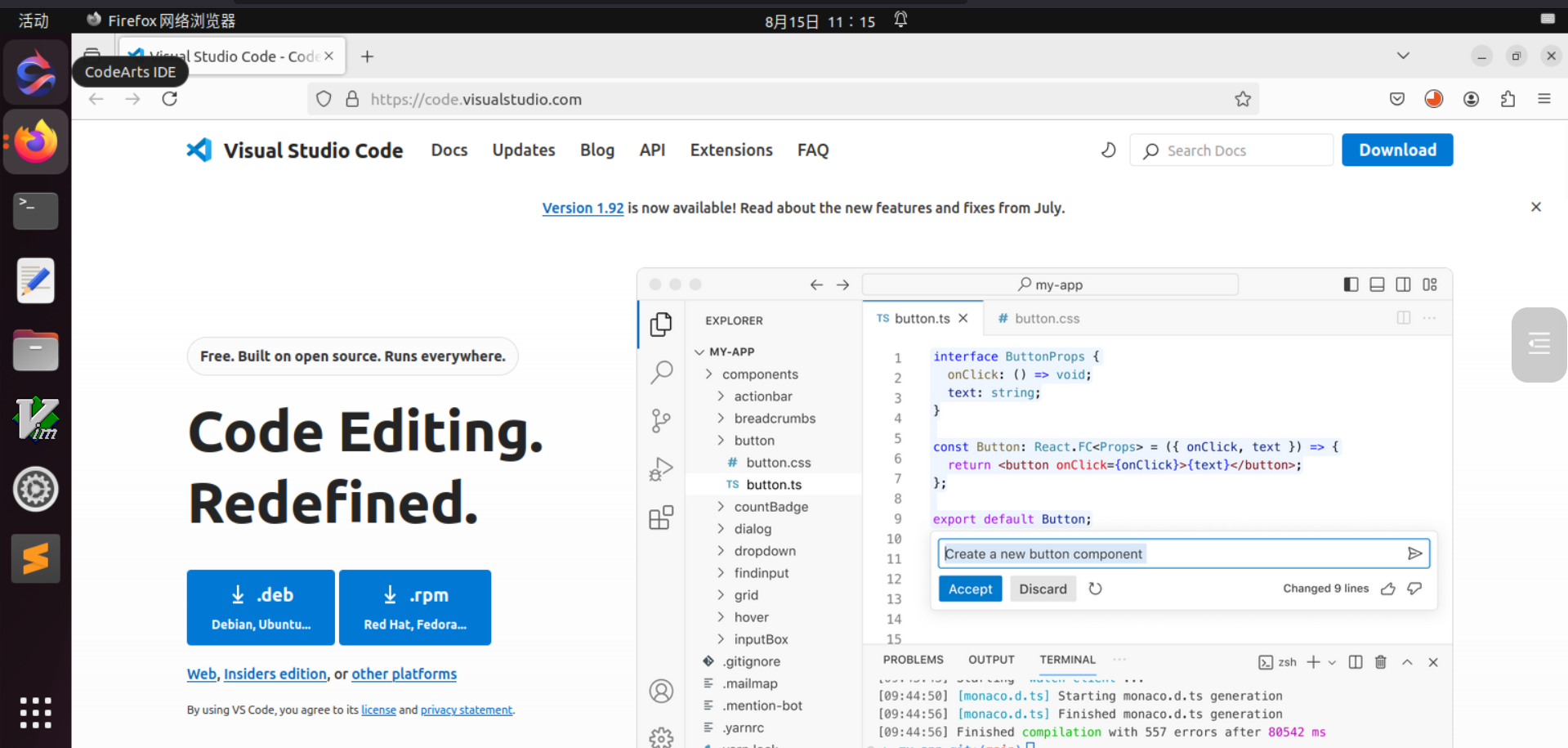Toggle the bottom panel layout icon
This screenshot has width=1568, height=748.
(1377, 284)
